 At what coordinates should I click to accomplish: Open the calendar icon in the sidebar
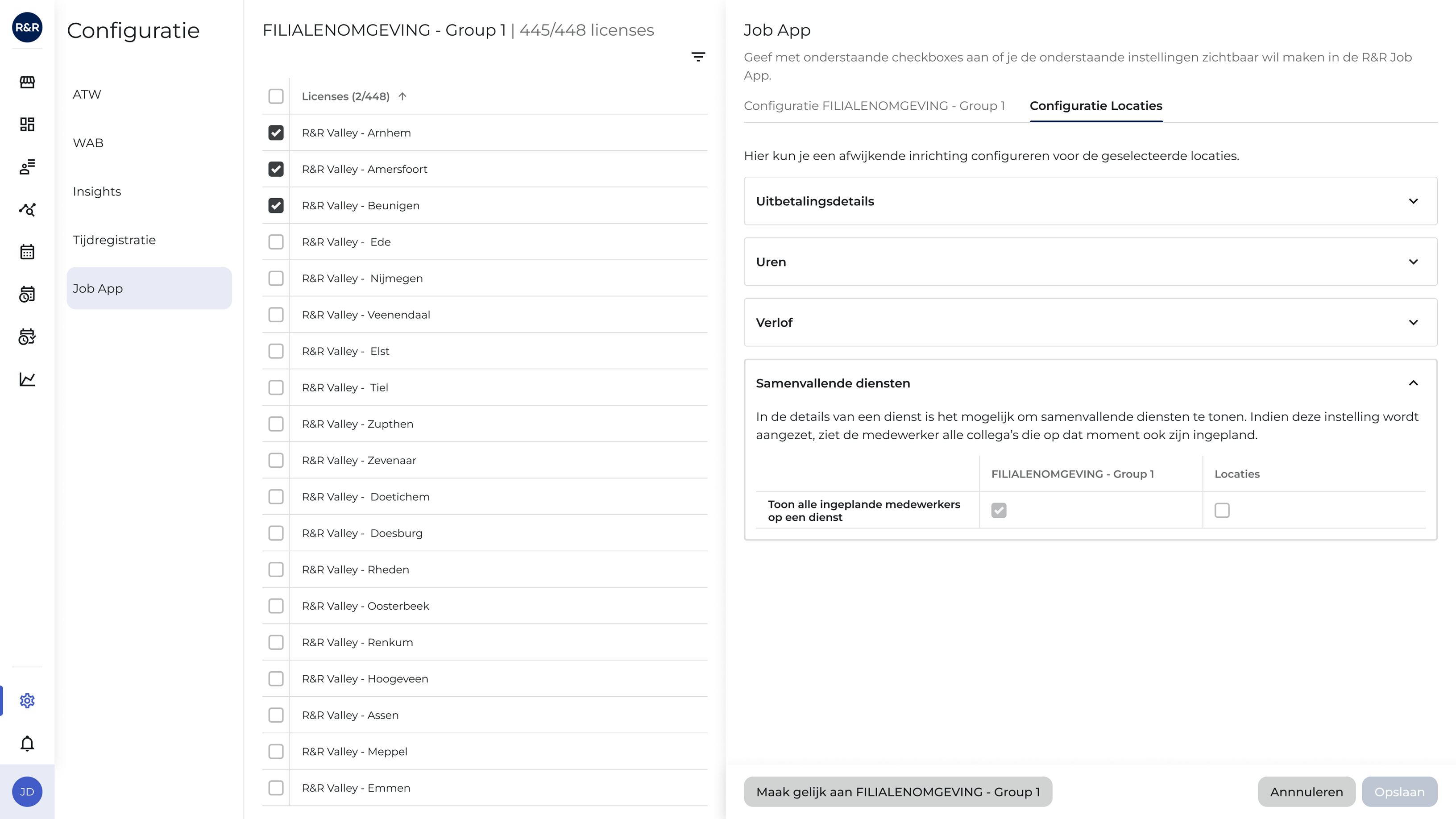click(27, 252)
